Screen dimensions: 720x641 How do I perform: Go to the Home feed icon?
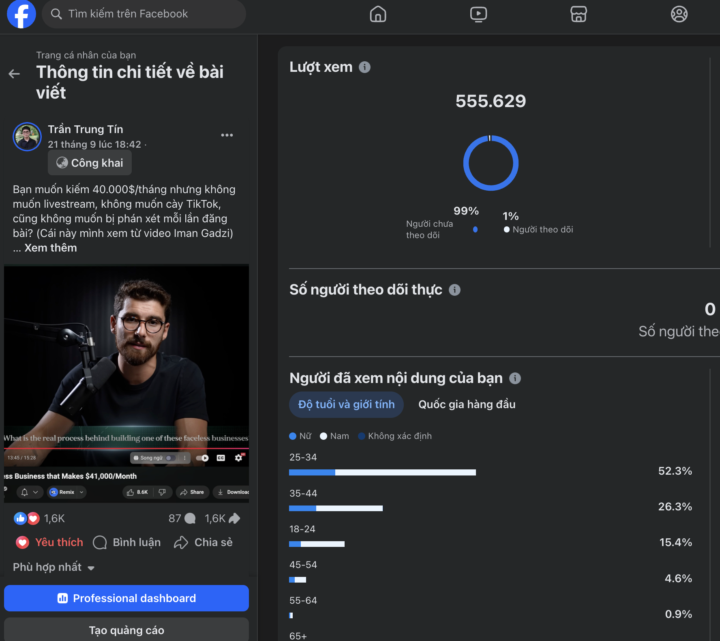tap(378, 14)
